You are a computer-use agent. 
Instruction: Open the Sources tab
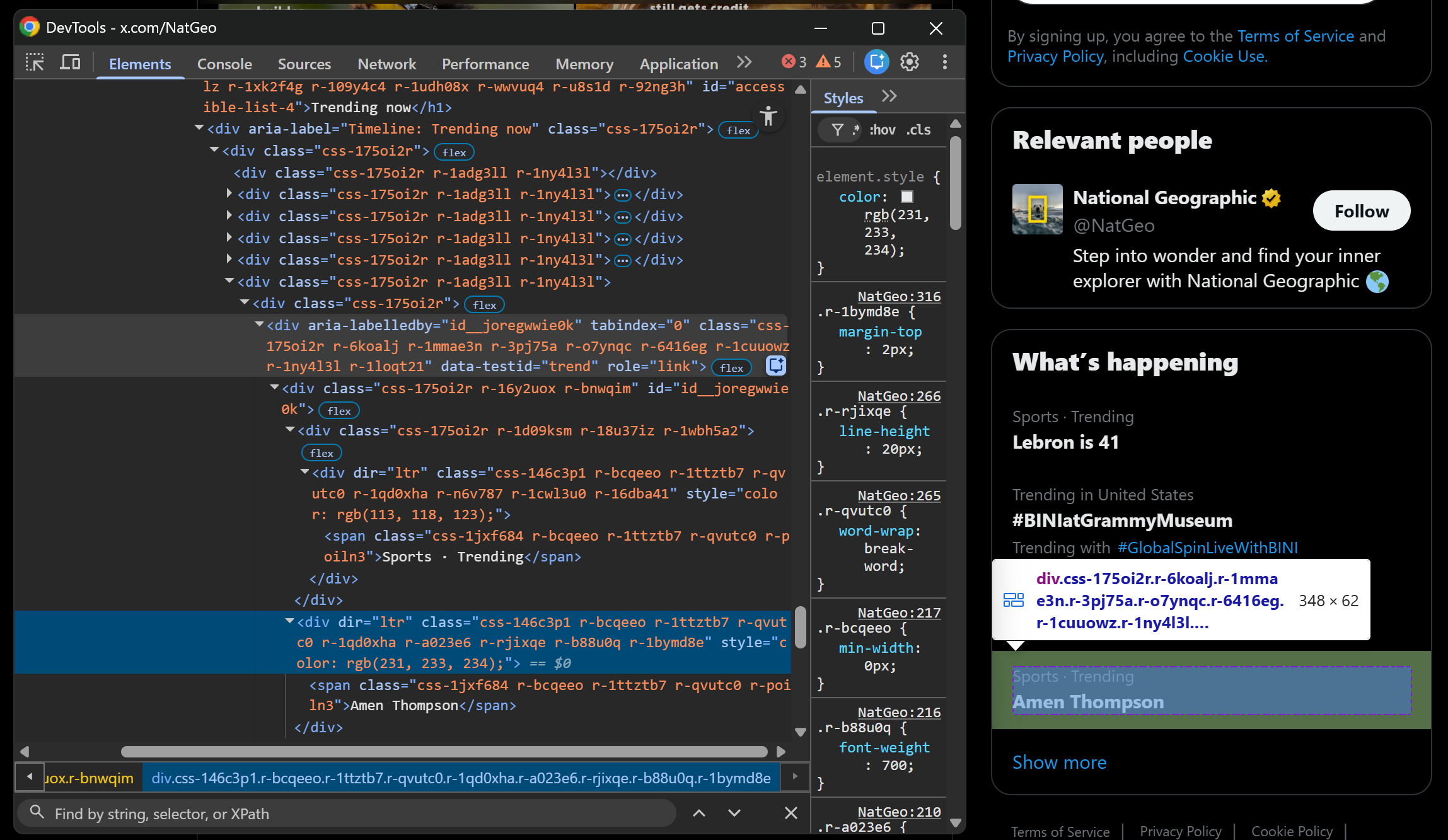coord(304,64)
